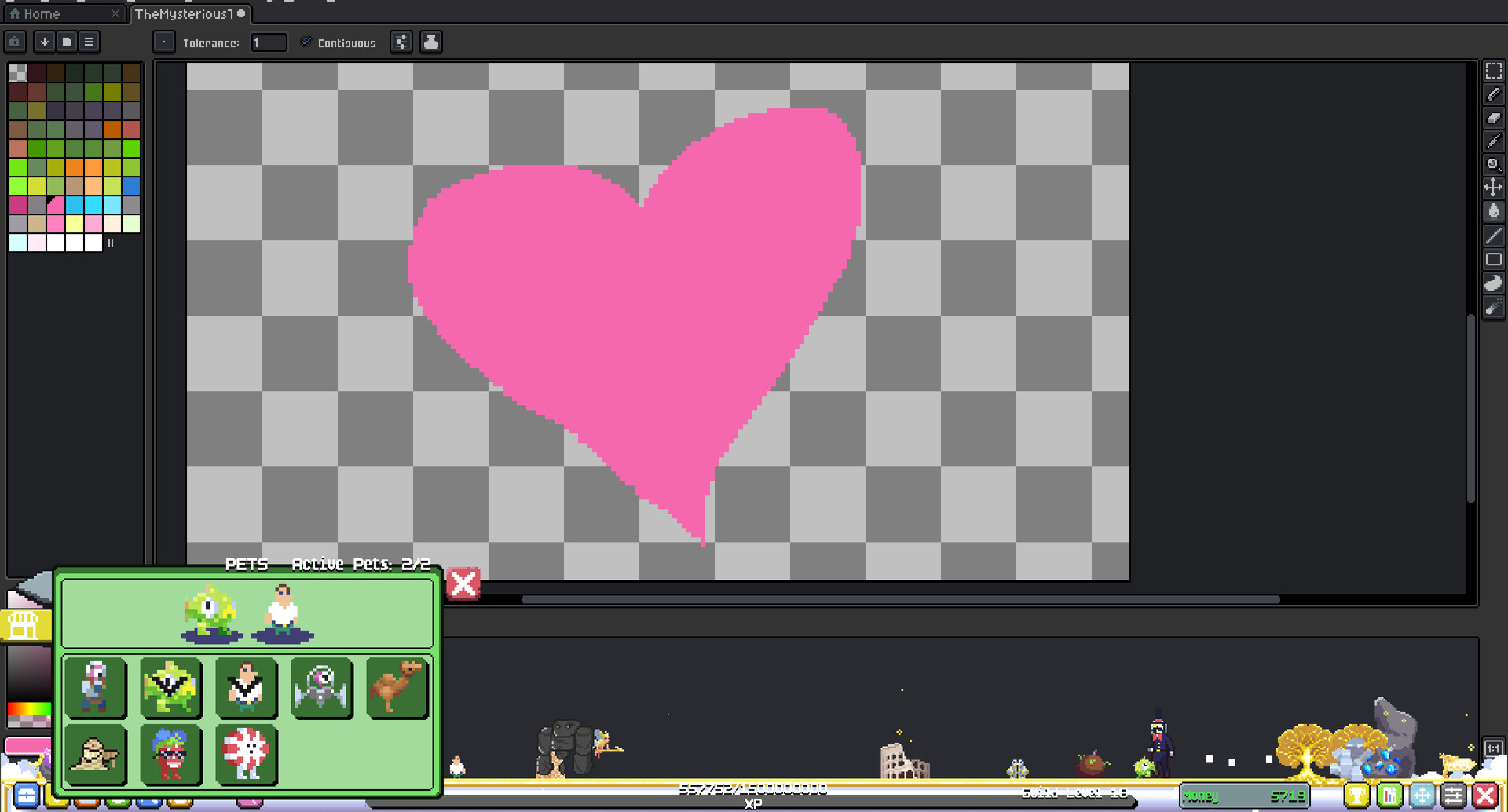The height and width of the screenshot is (812, 1508).
Task: Open the green statistics chart button at bottom right
Action: point(1392,795)
